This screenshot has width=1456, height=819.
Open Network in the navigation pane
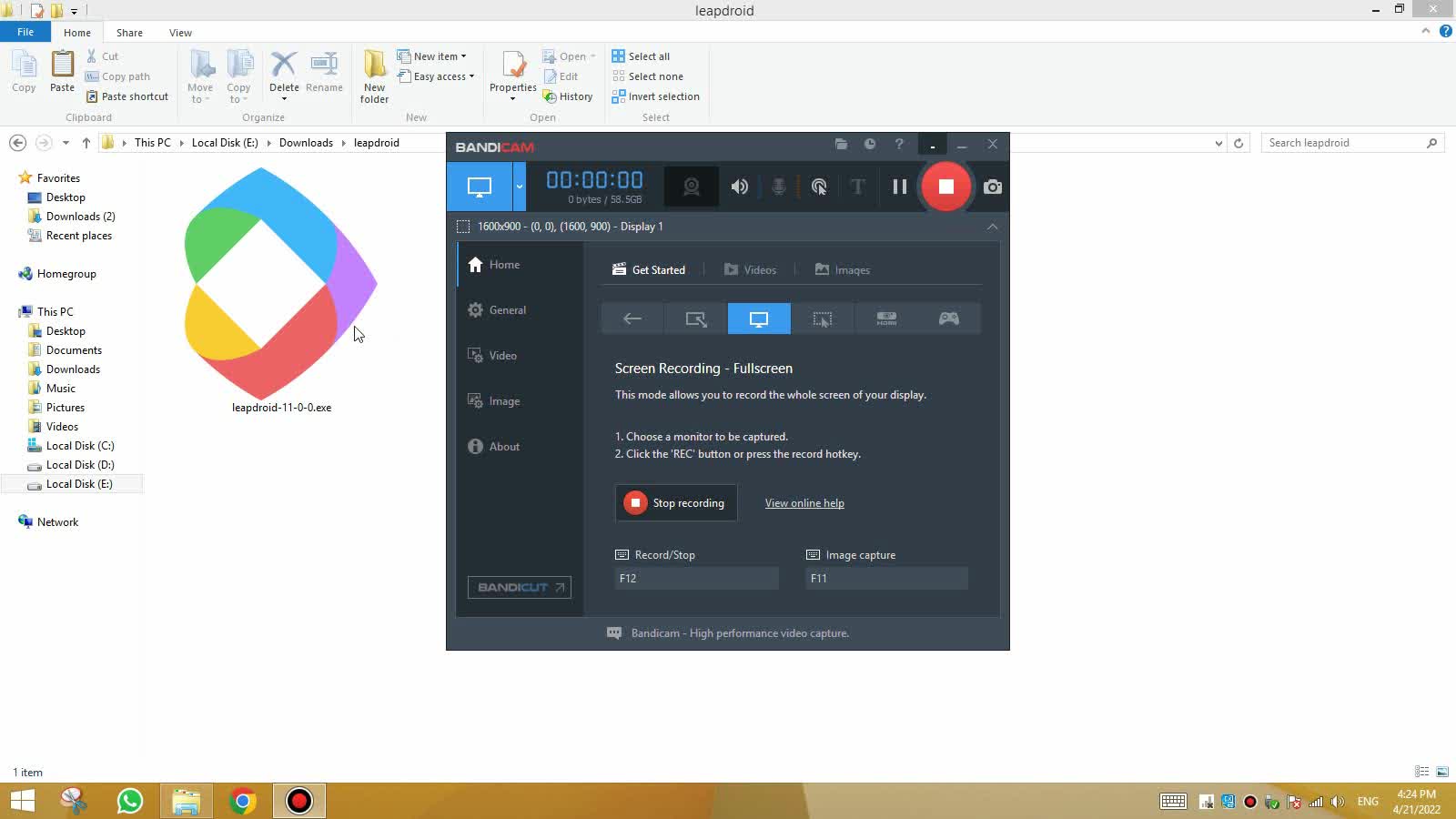click(57, 522)
